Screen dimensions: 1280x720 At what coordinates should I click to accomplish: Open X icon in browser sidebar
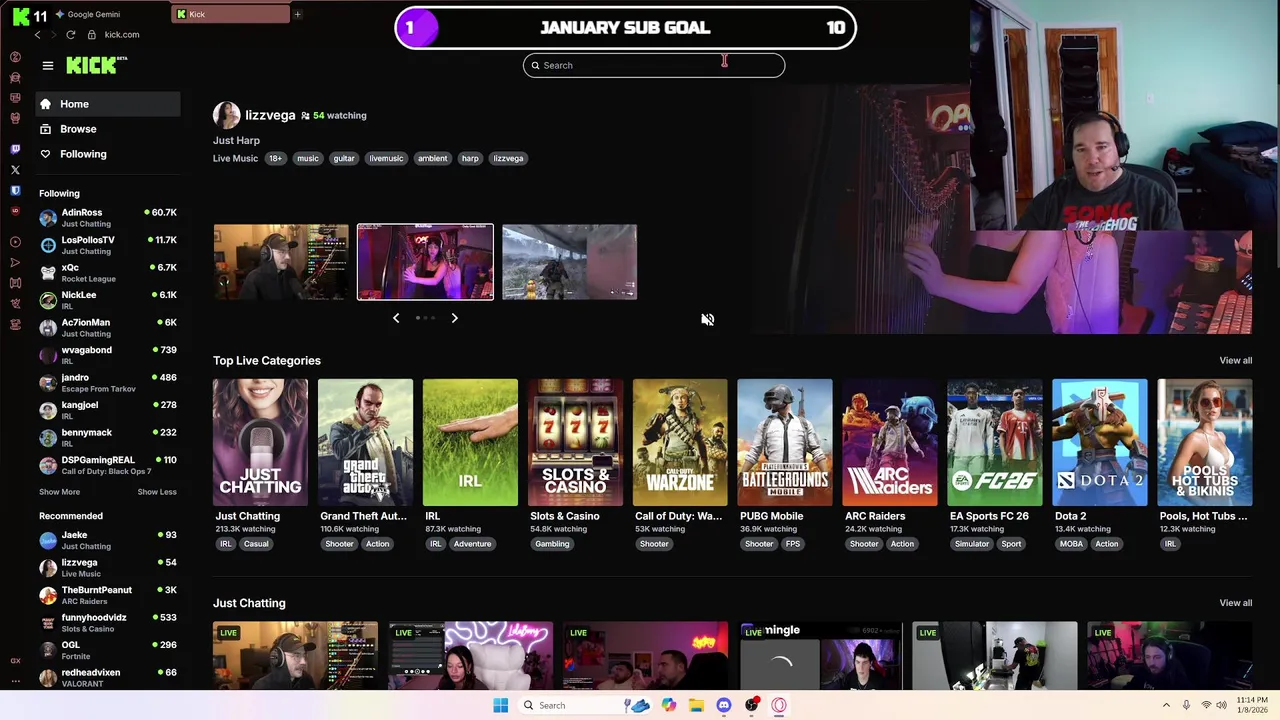pyautogui.click(x=15, y=170)
